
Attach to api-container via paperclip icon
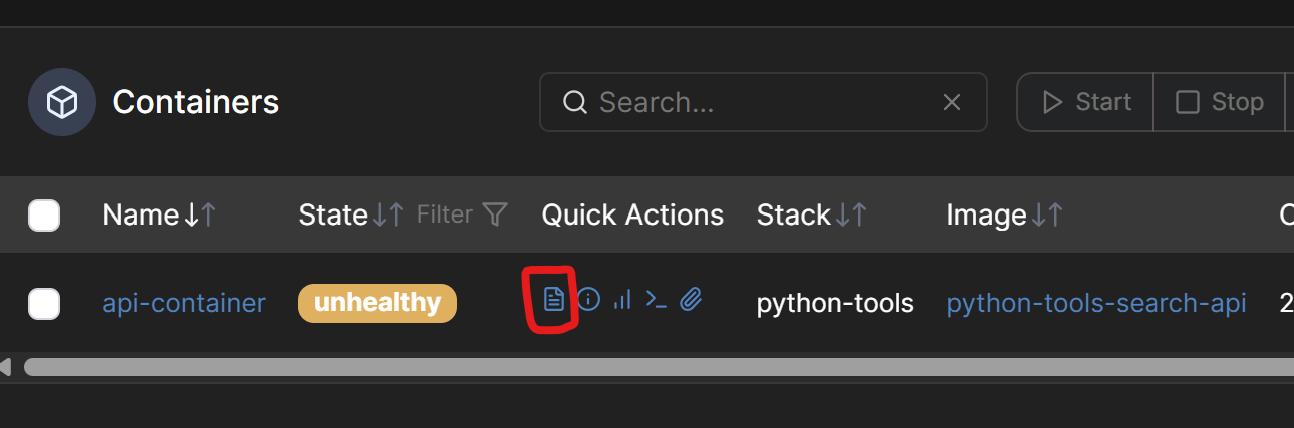691,299
